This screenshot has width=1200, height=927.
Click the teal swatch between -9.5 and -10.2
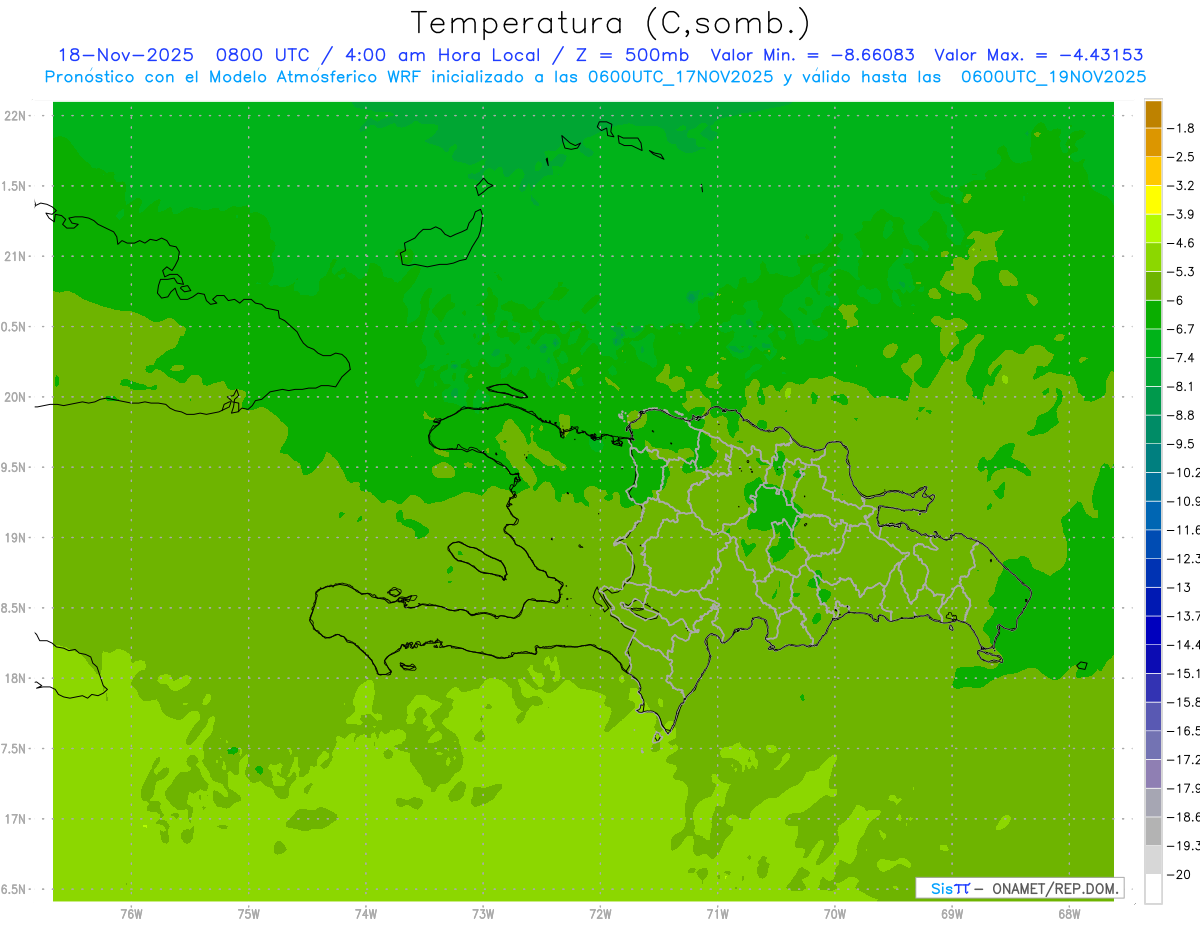coord(1153,458)
